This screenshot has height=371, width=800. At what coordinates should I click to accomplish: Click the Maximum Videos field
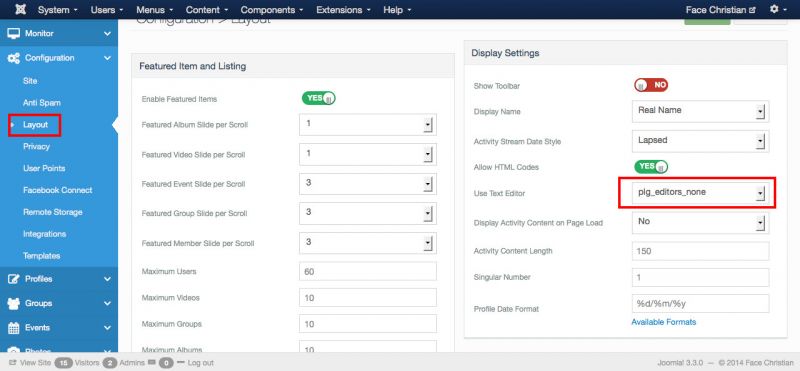368,298
